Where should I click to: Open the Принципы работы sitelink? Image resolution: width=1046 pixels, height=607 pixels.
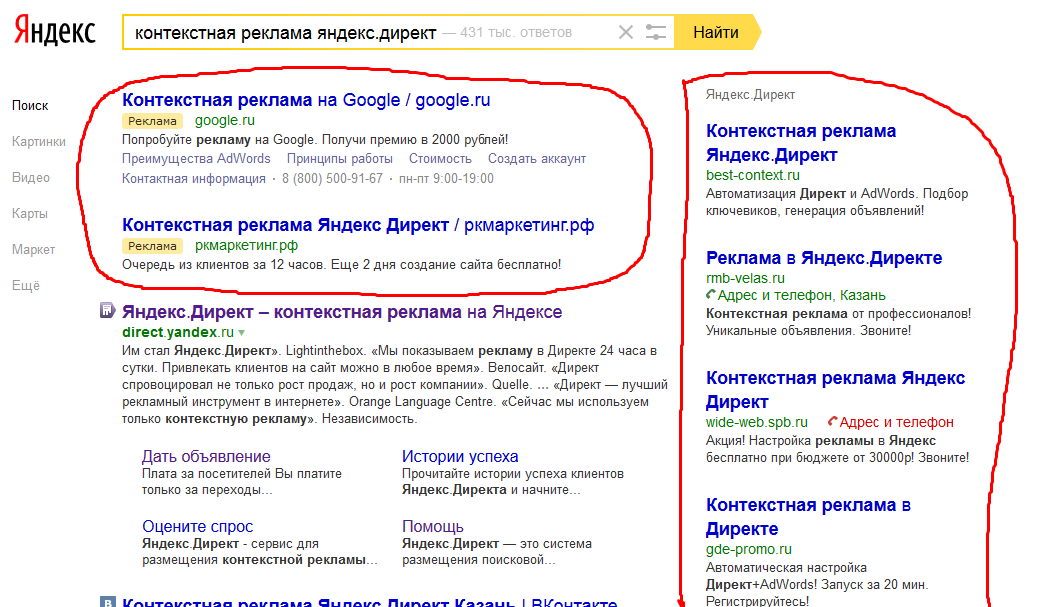[340, 159]
